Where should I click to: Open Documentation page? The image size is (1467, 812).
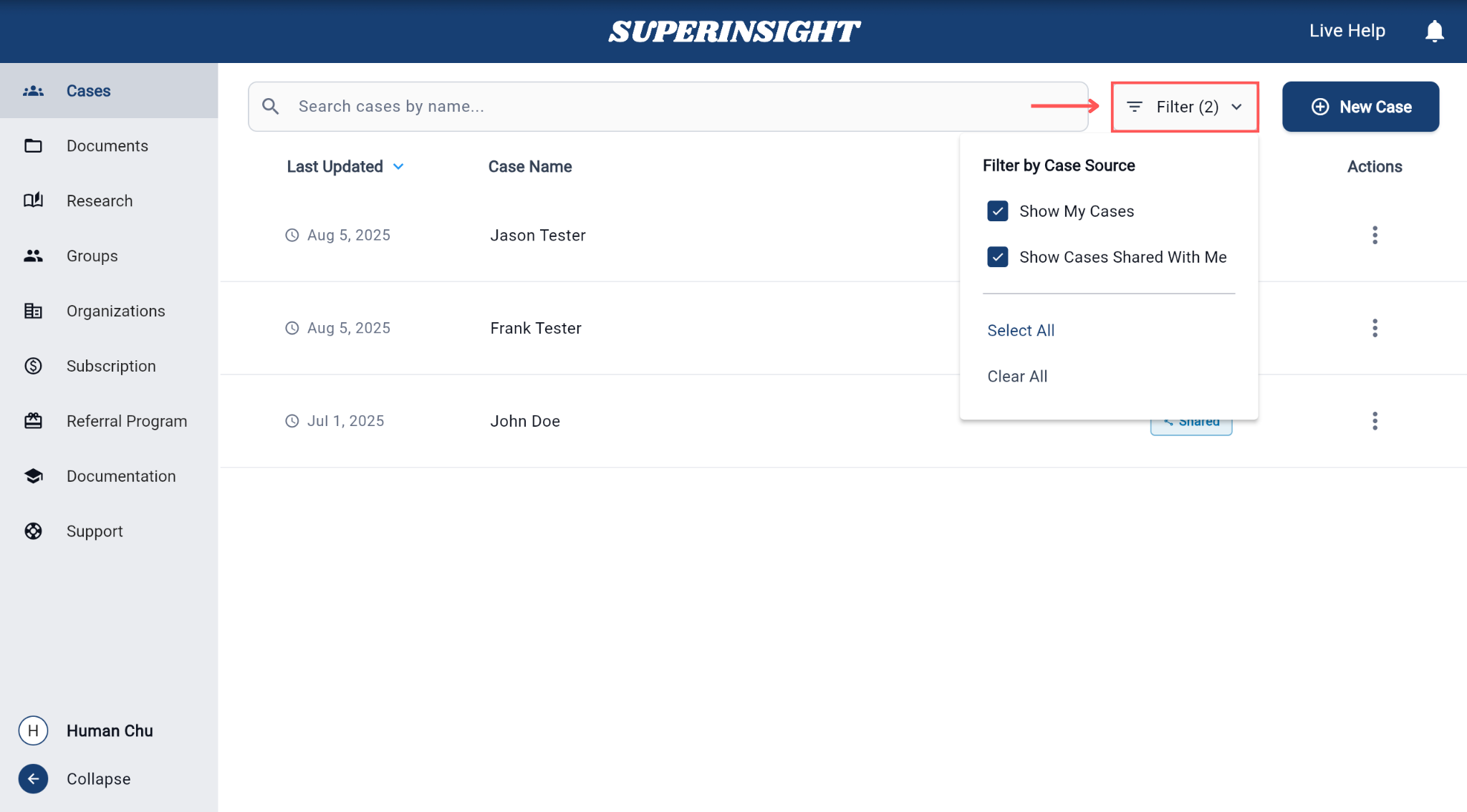coord(109,476)
